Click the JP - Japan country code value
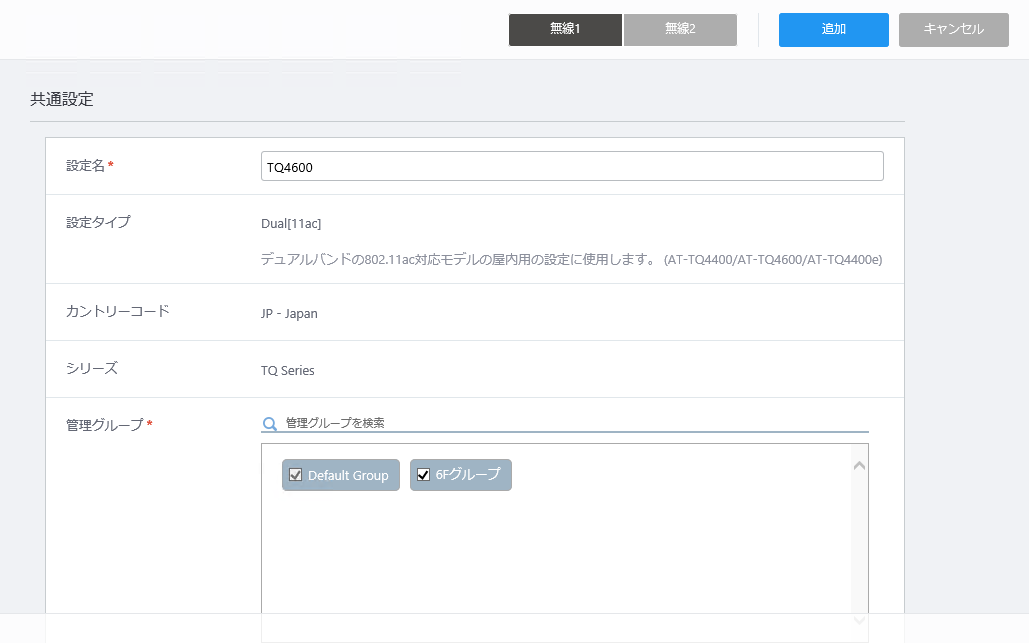 coord(289,314)
